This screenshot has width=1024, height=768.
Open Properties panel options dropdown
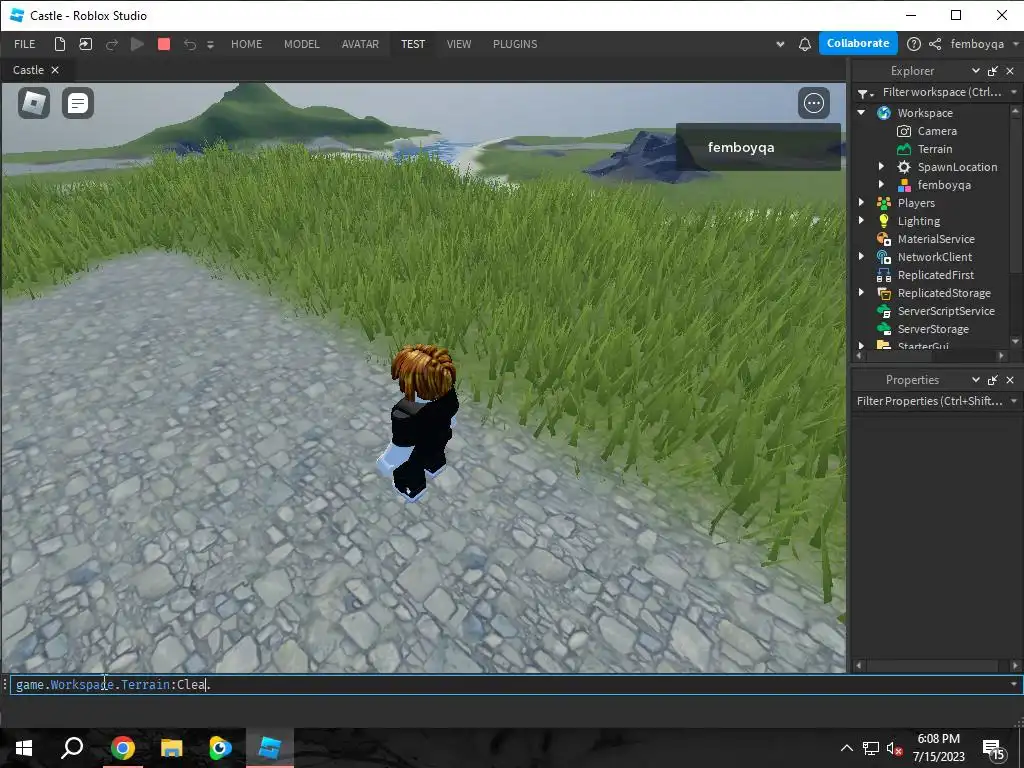coord(976,379)
